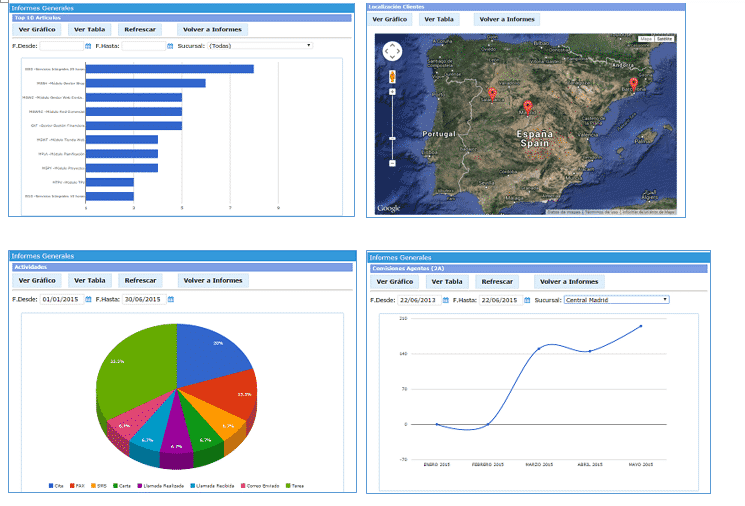This screenshot has height=506, width=745.
Task: Click Ver Gráfico in Comisiones Agentes panel
Action: [395, 282]
